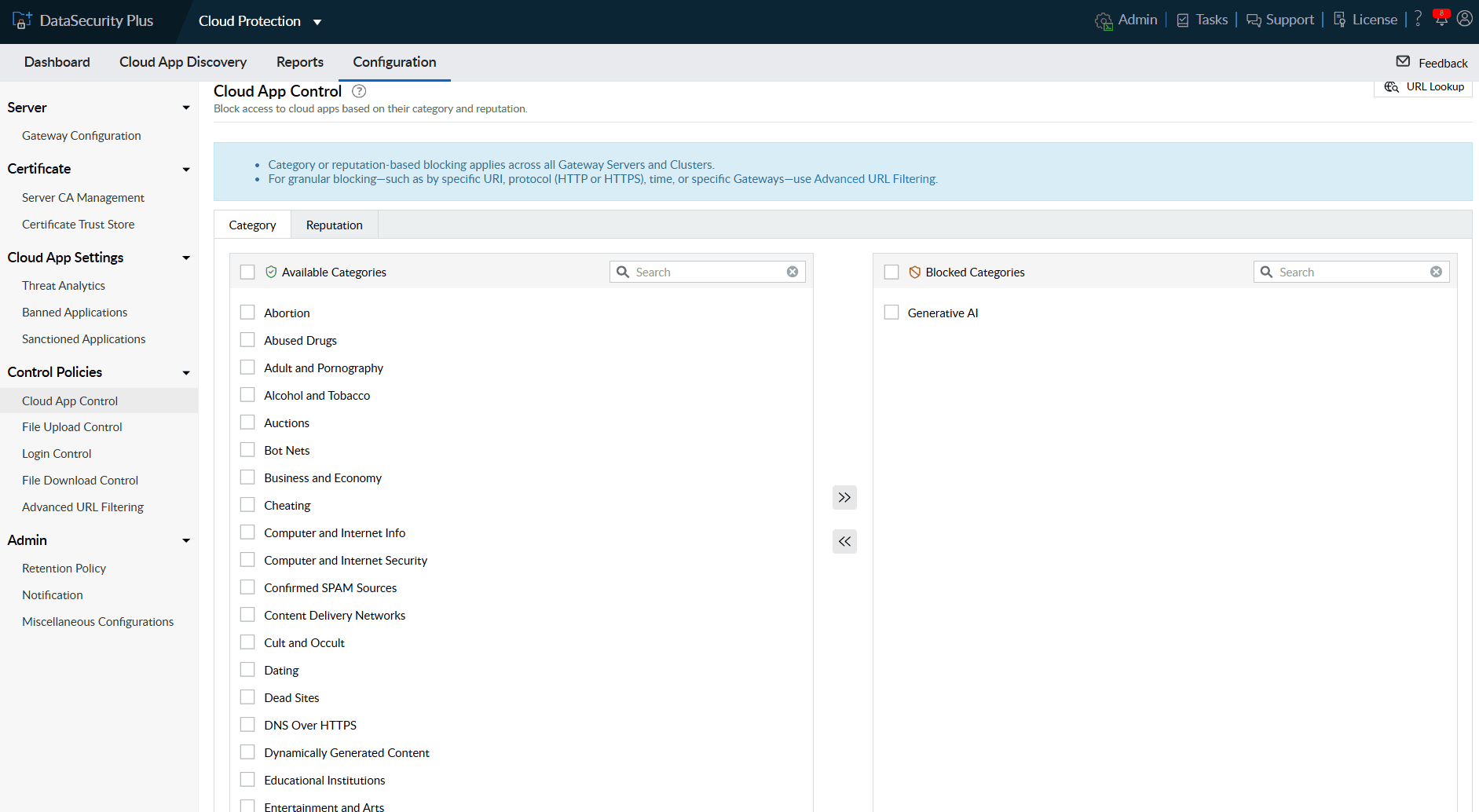Open the Tasks checklist icon
The image size is (1479, 812).
click(1183, 20)
